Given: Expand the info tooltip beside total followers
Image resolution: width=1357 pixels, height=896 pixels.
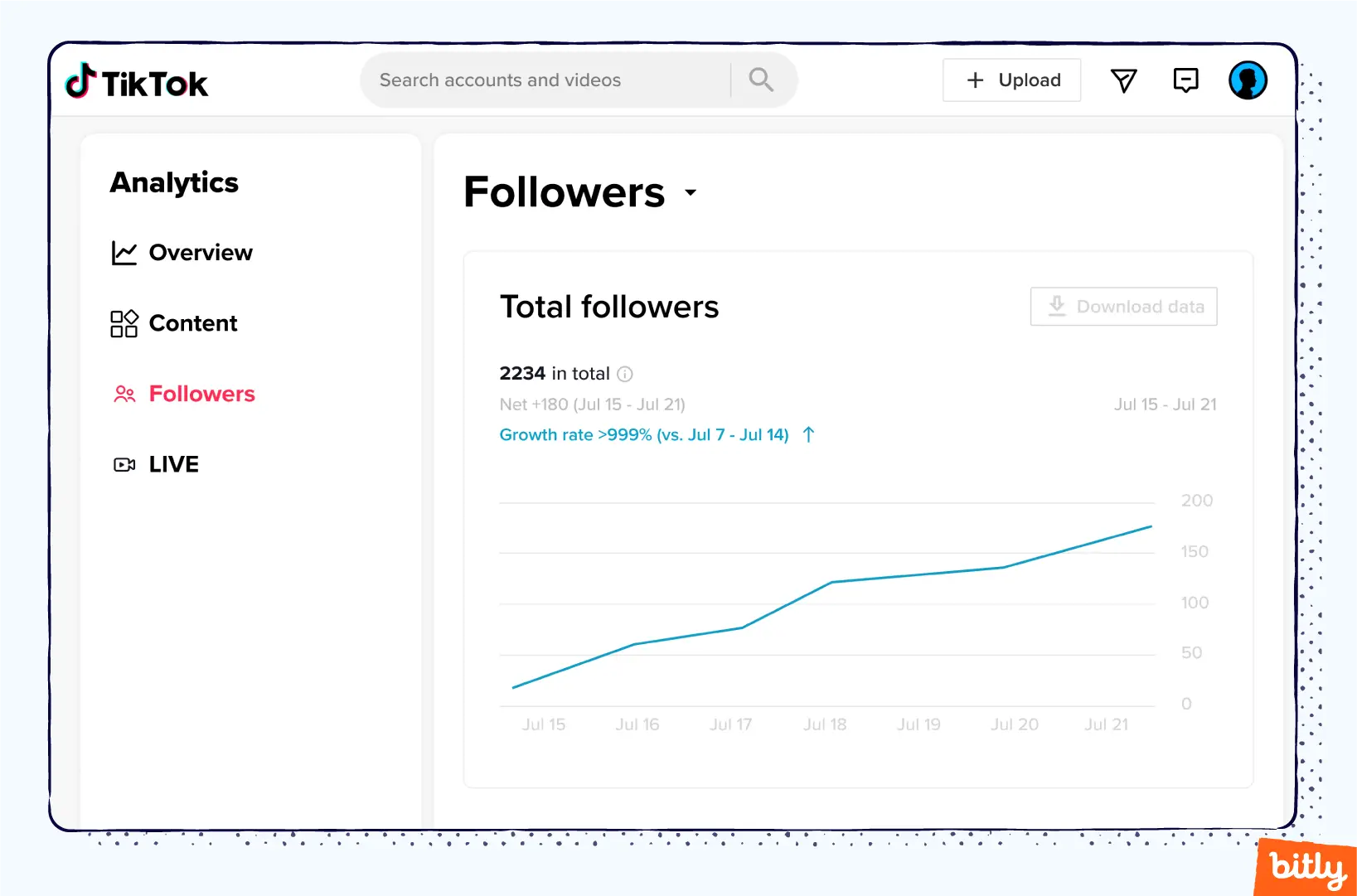Looking at the screenshot, I should (x=624, y=374).
